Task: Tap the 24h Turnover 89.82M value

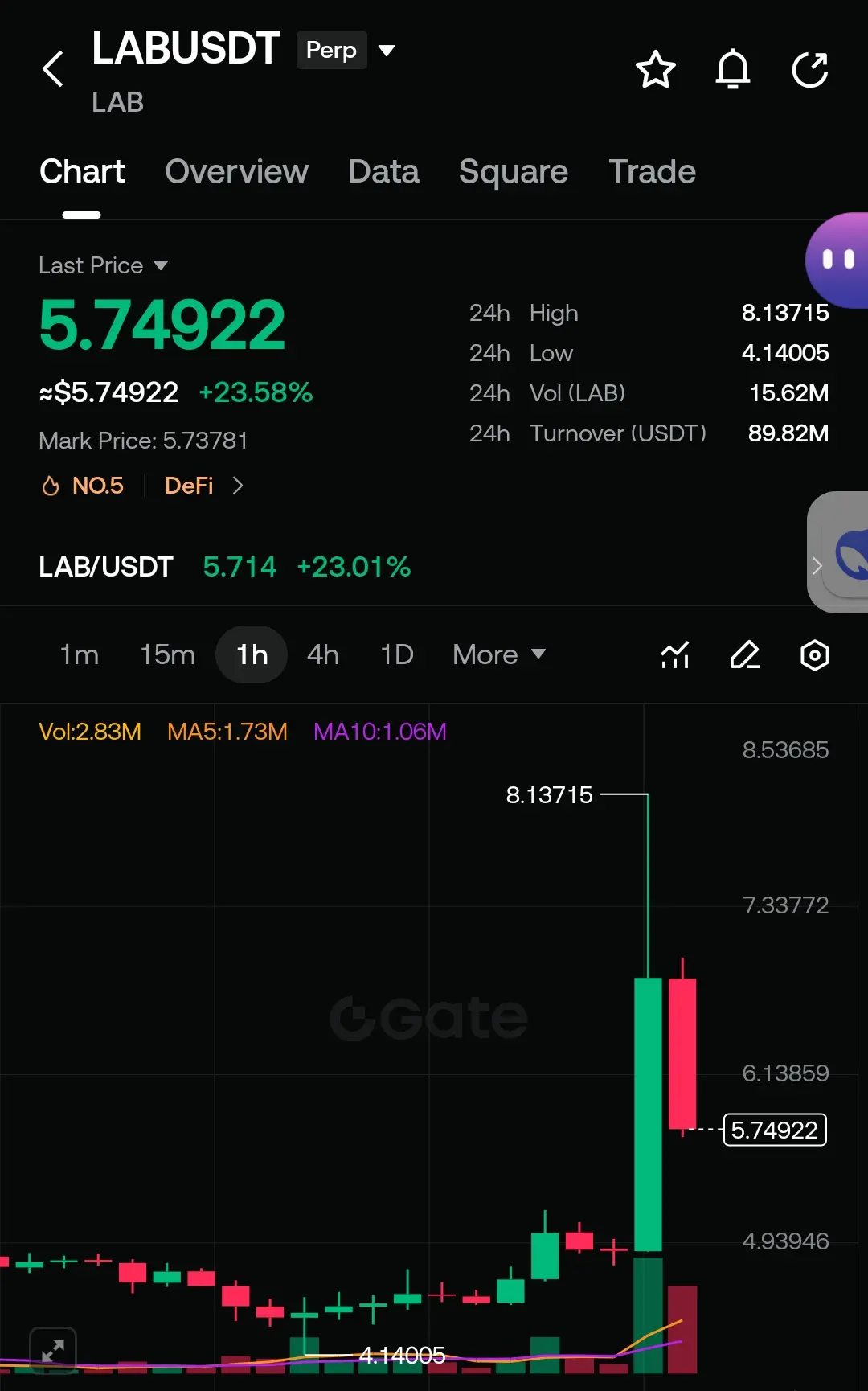Action: (x=788, y=433)
